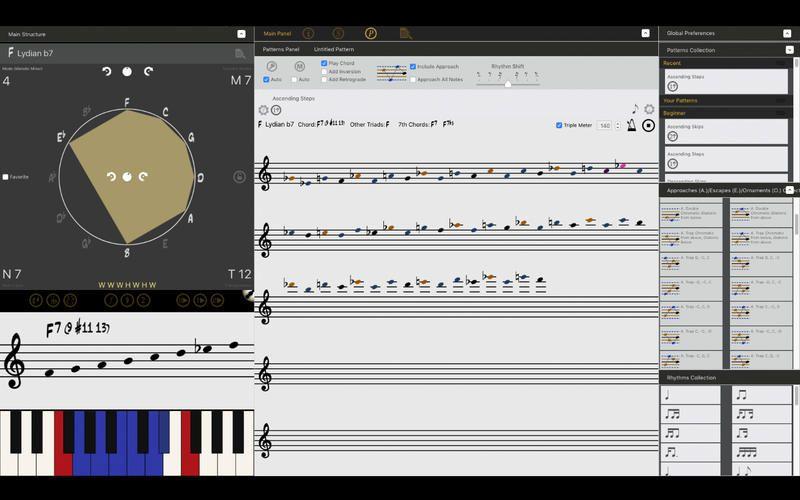
Task: Collapse the Global Preferences panel
Action: pos(788,33)
